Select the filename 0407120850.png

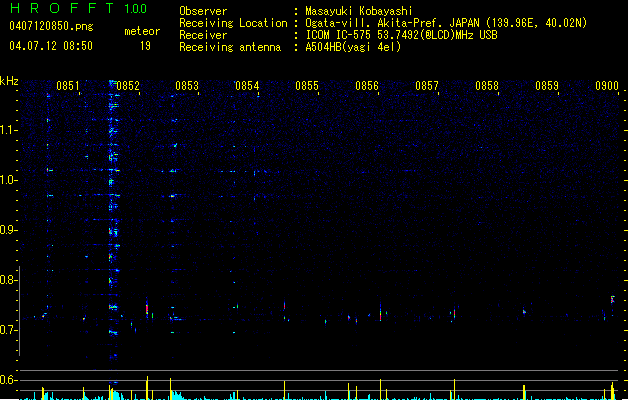[51, 26]
